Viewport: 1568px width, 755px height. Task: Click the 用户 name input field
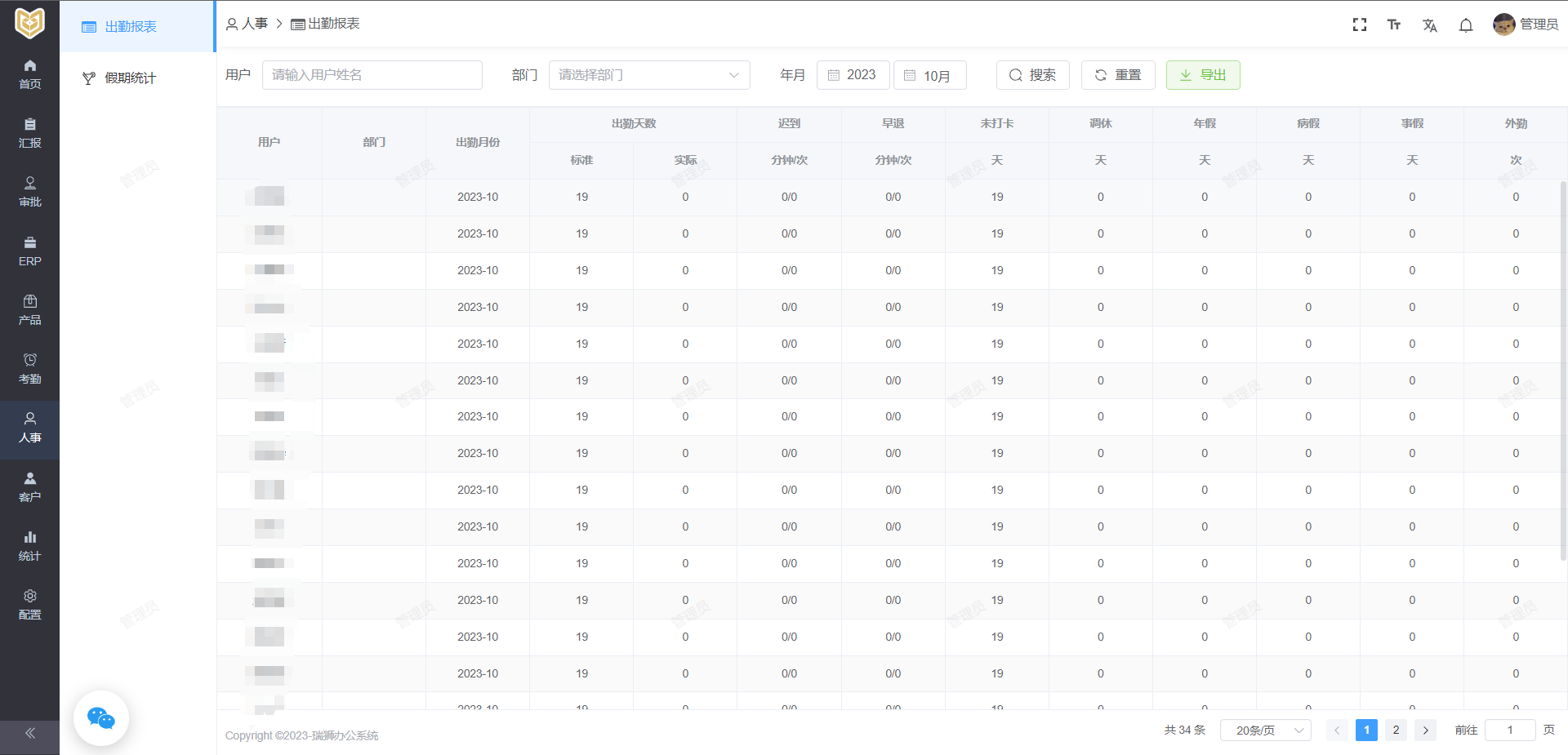click(372, 75)
